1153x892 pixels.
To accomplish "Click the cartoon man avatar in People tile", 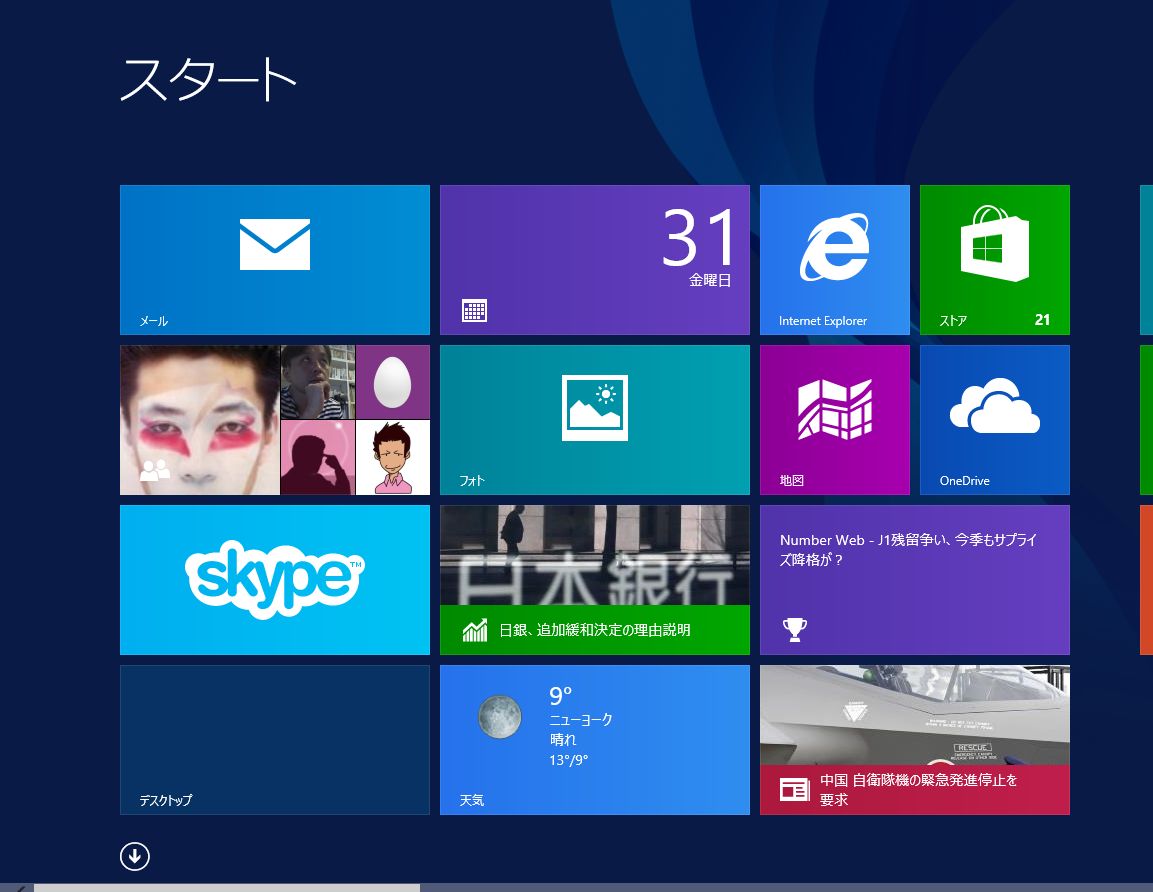I will coord(393,457).
